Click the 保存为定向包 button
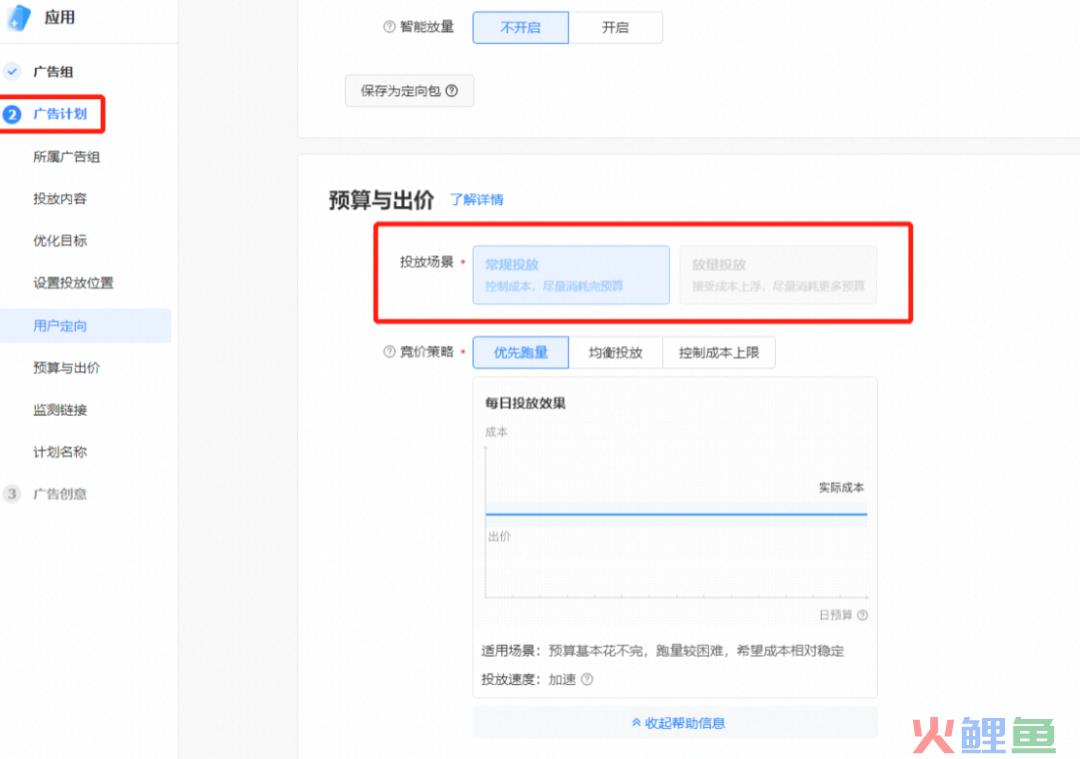 point(409,91)
